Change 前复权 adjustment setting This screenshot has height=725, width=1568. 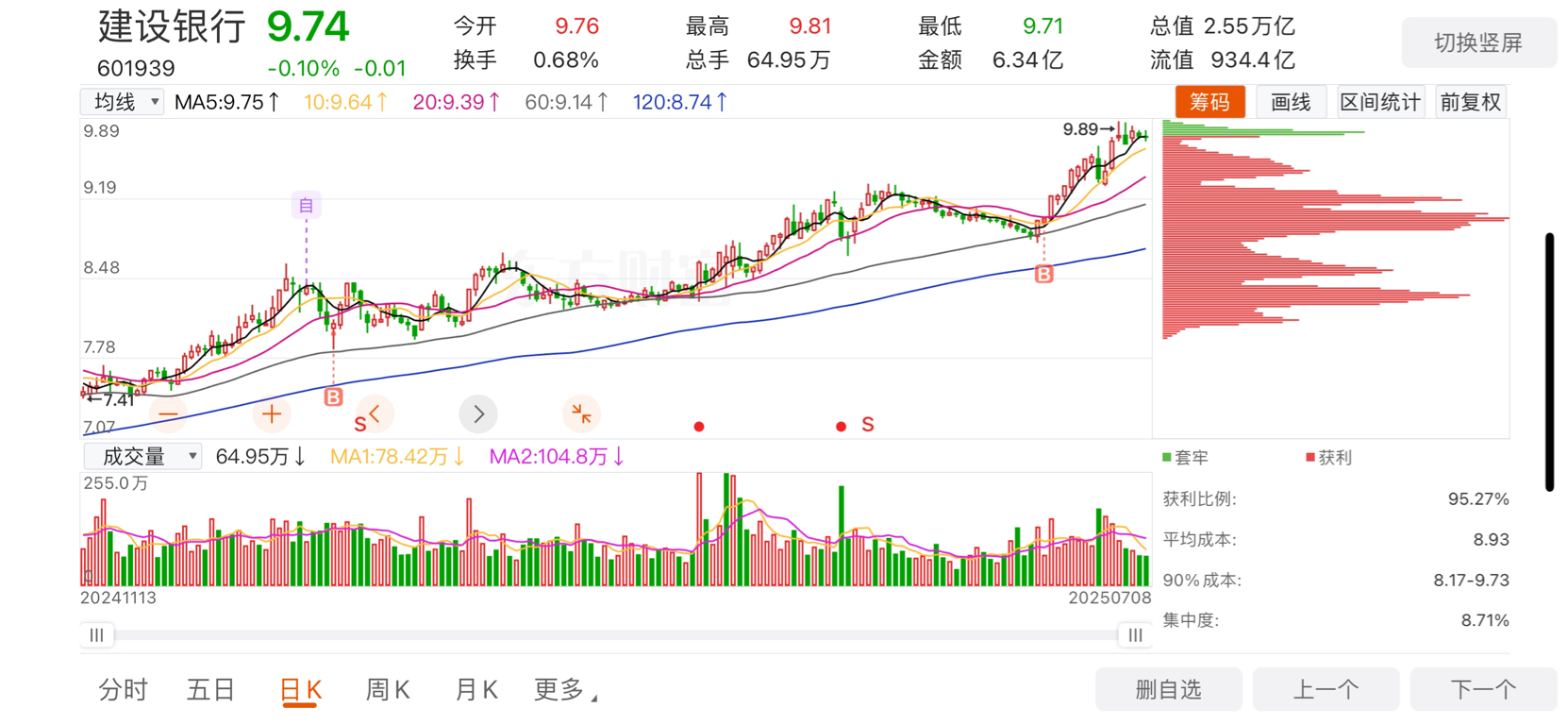coord(1470,102)
